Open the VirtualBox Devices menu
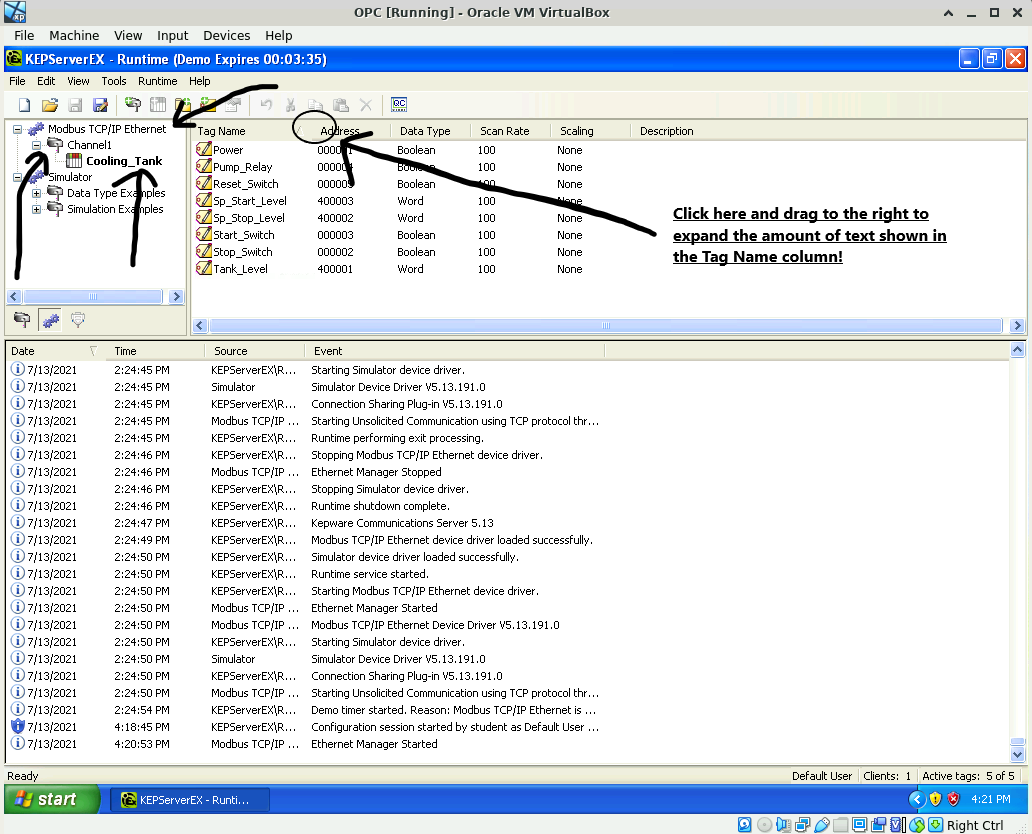1032x834 pixels. (x=226, y=36)
